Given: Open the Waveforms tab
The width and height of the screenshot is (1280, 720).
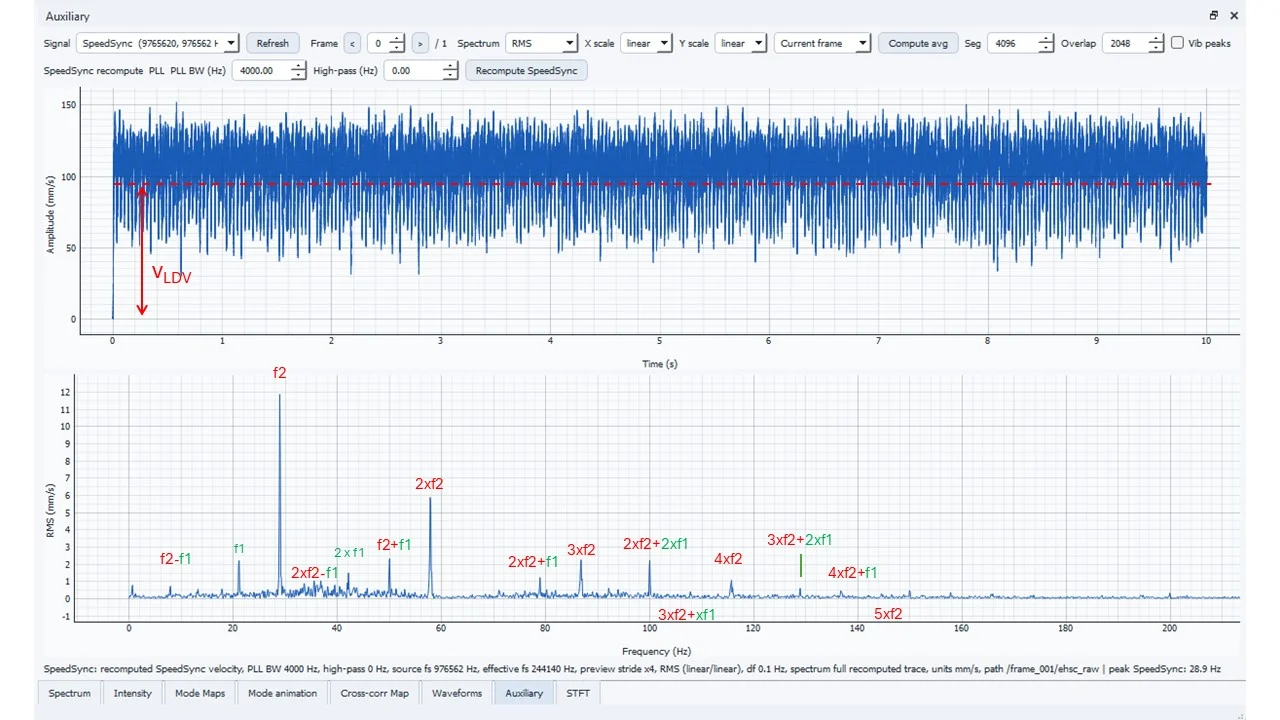Looking at the screenshot, I should pyautogui.click(x=457, y=693).
